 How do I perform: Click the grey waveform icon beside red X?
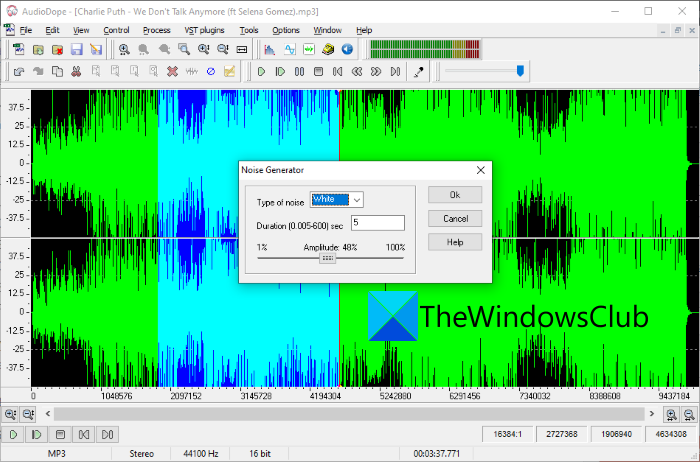192,71
